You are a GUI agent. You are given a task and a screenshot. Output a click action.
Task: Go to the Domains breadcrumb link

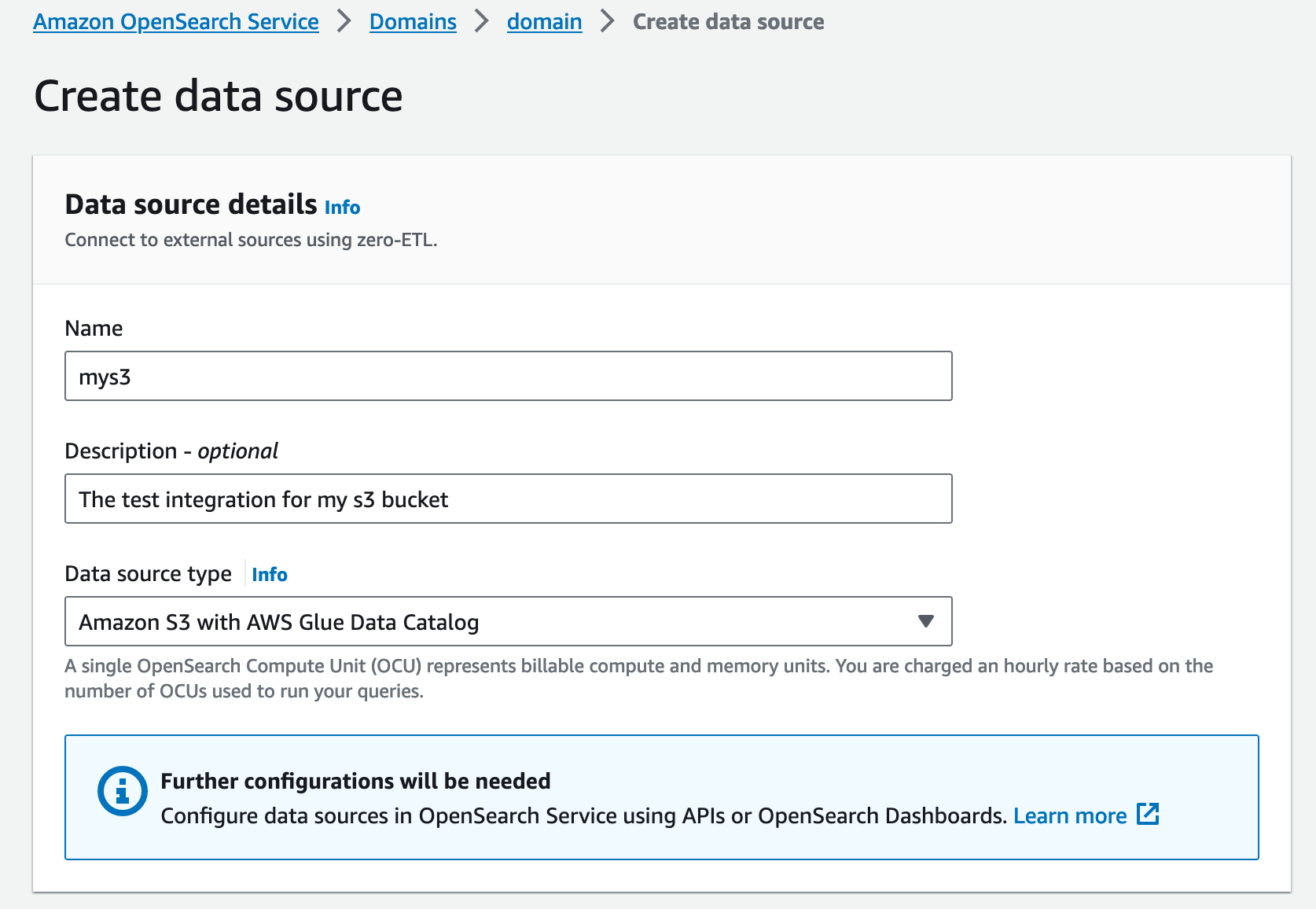413,21
